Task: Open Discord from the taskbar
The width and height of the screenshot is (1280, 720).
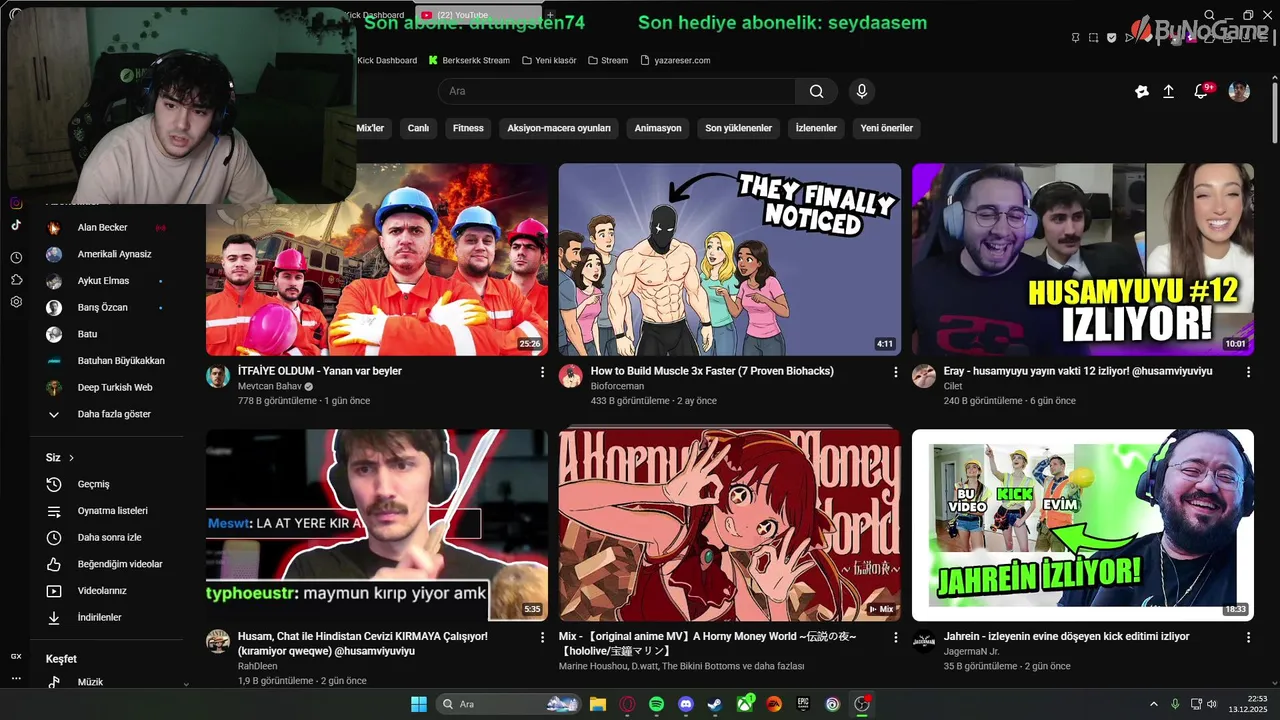Action: coord(685,704)
